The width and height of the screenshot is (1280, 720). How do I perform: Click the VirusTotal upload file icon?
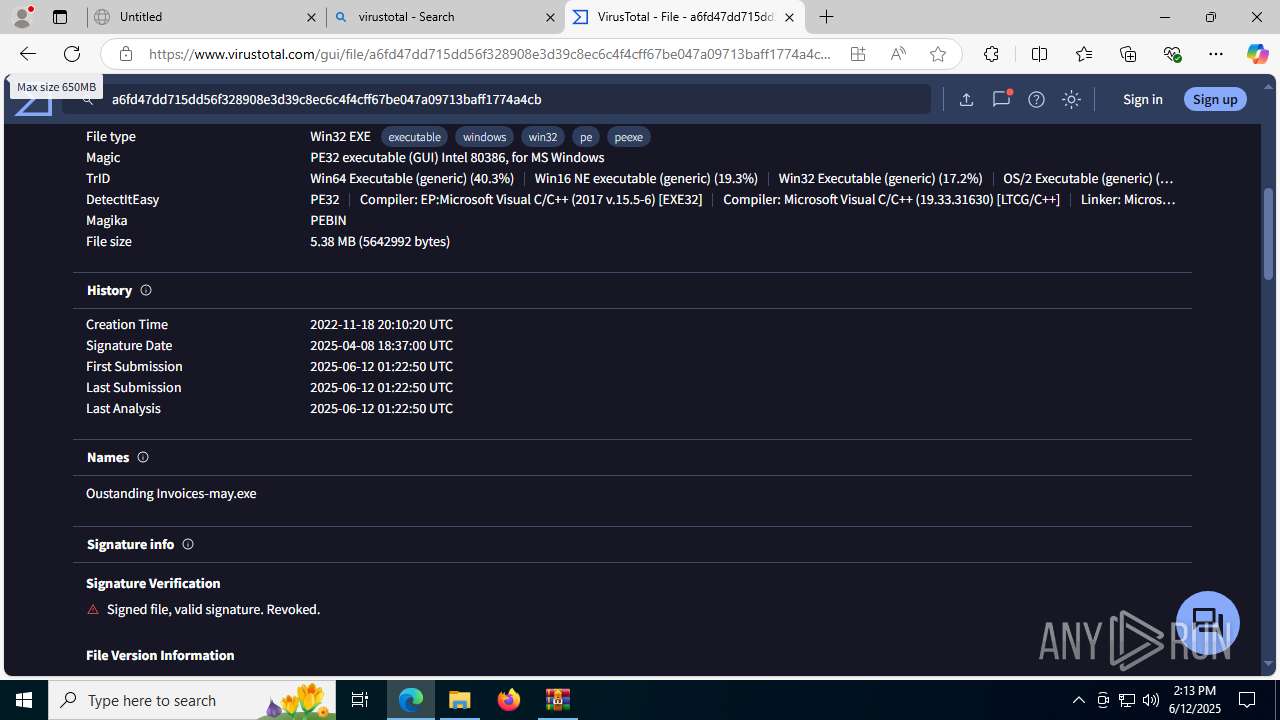966,99
